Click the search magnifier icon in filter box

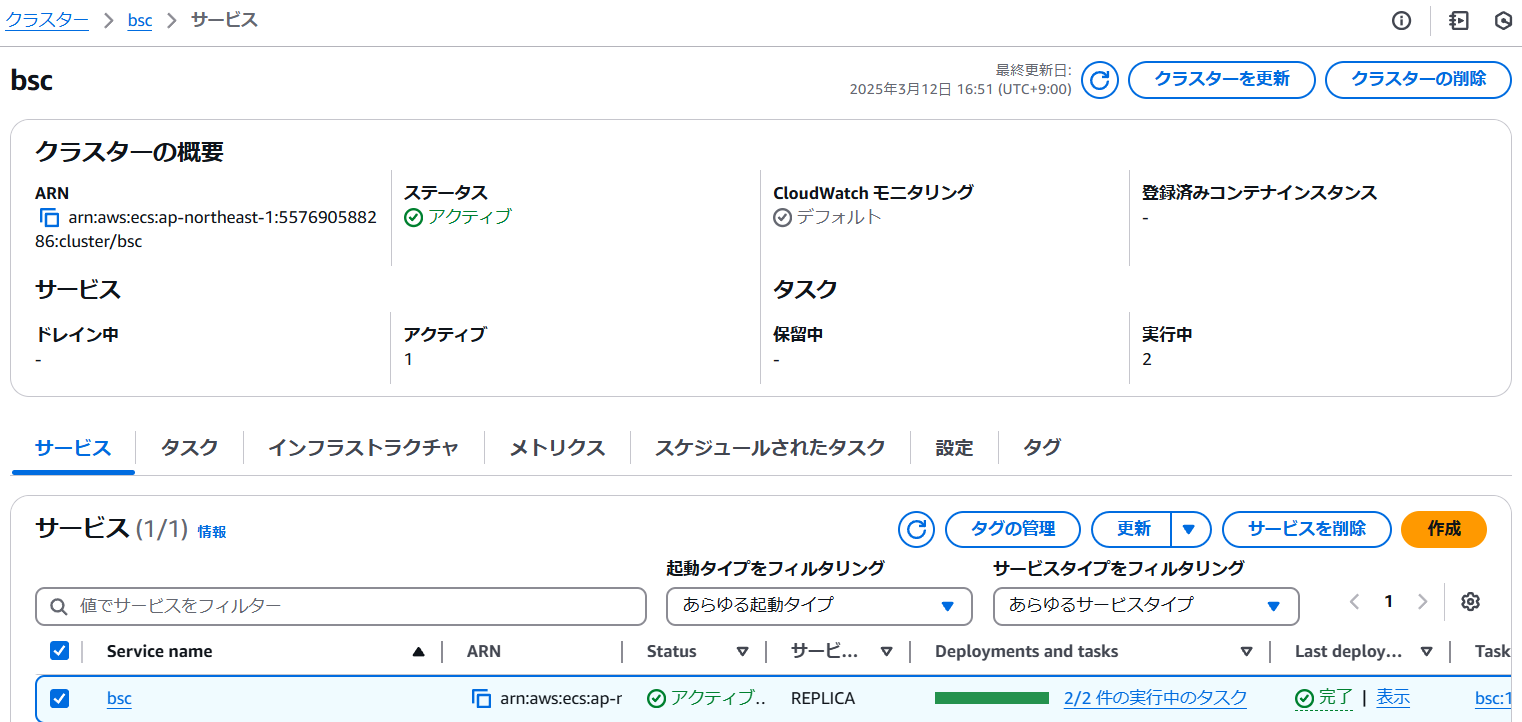[x=60, y=606]
